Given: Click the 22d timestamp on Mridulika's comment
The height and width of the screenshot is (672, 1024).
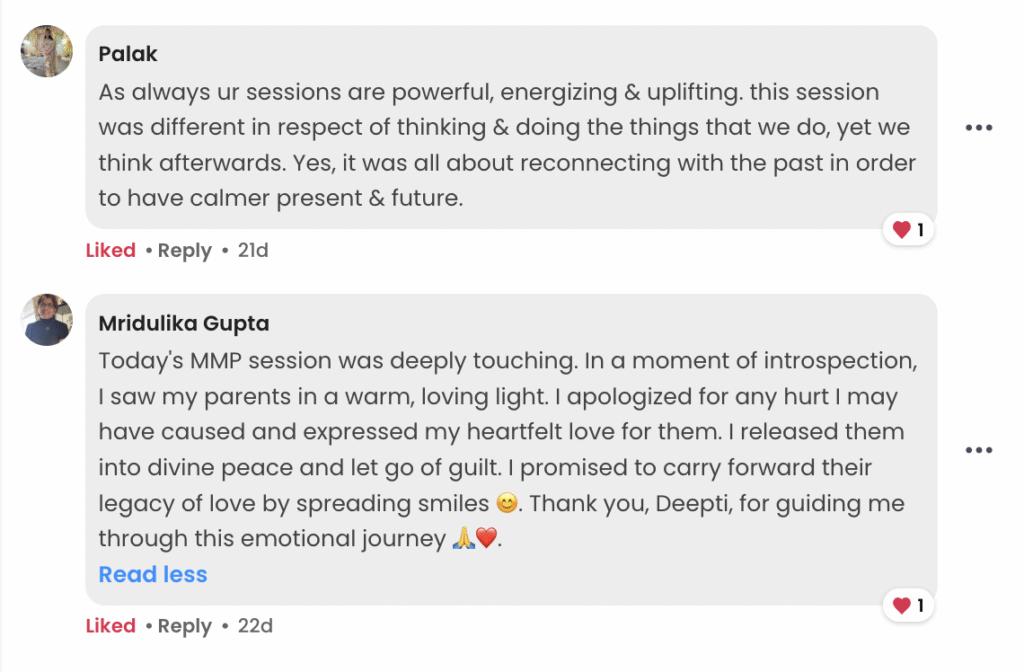Looking at the screenshot, I should [255, 627].
